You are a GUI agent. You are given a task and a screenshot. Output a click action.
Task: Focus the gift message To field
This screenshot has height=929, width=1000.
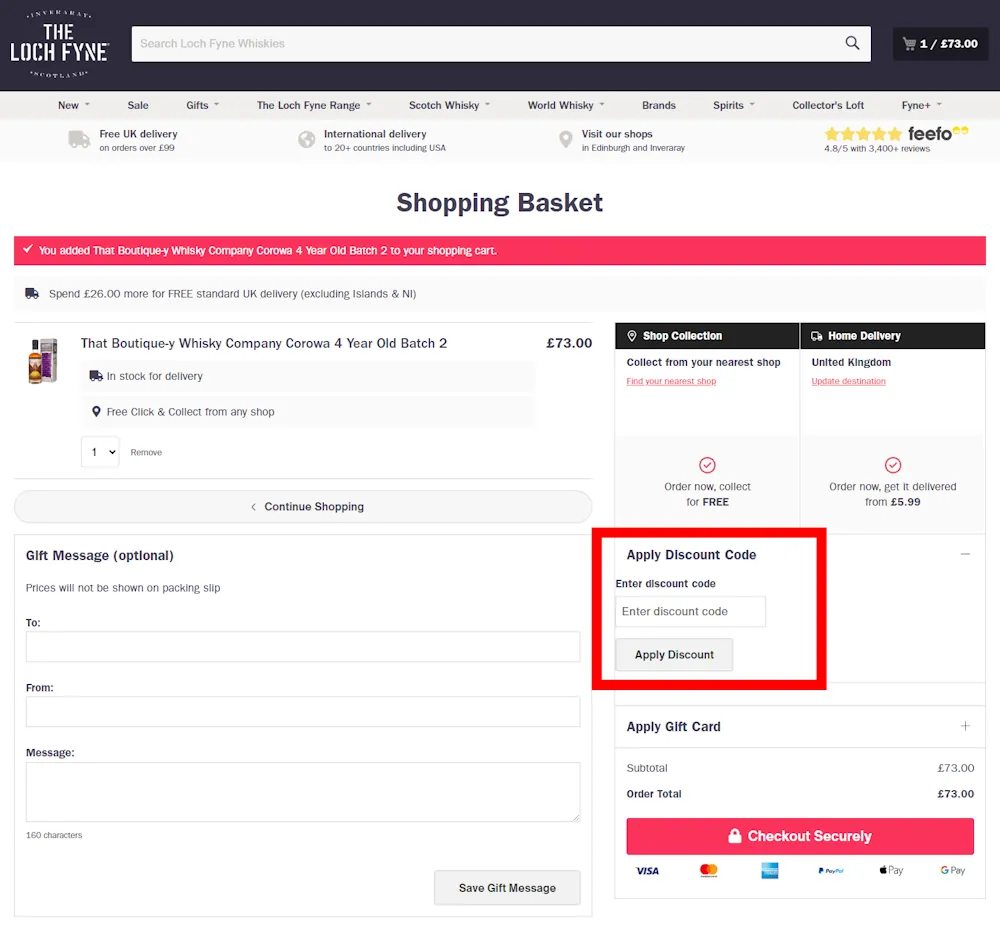tap(303, 647)
